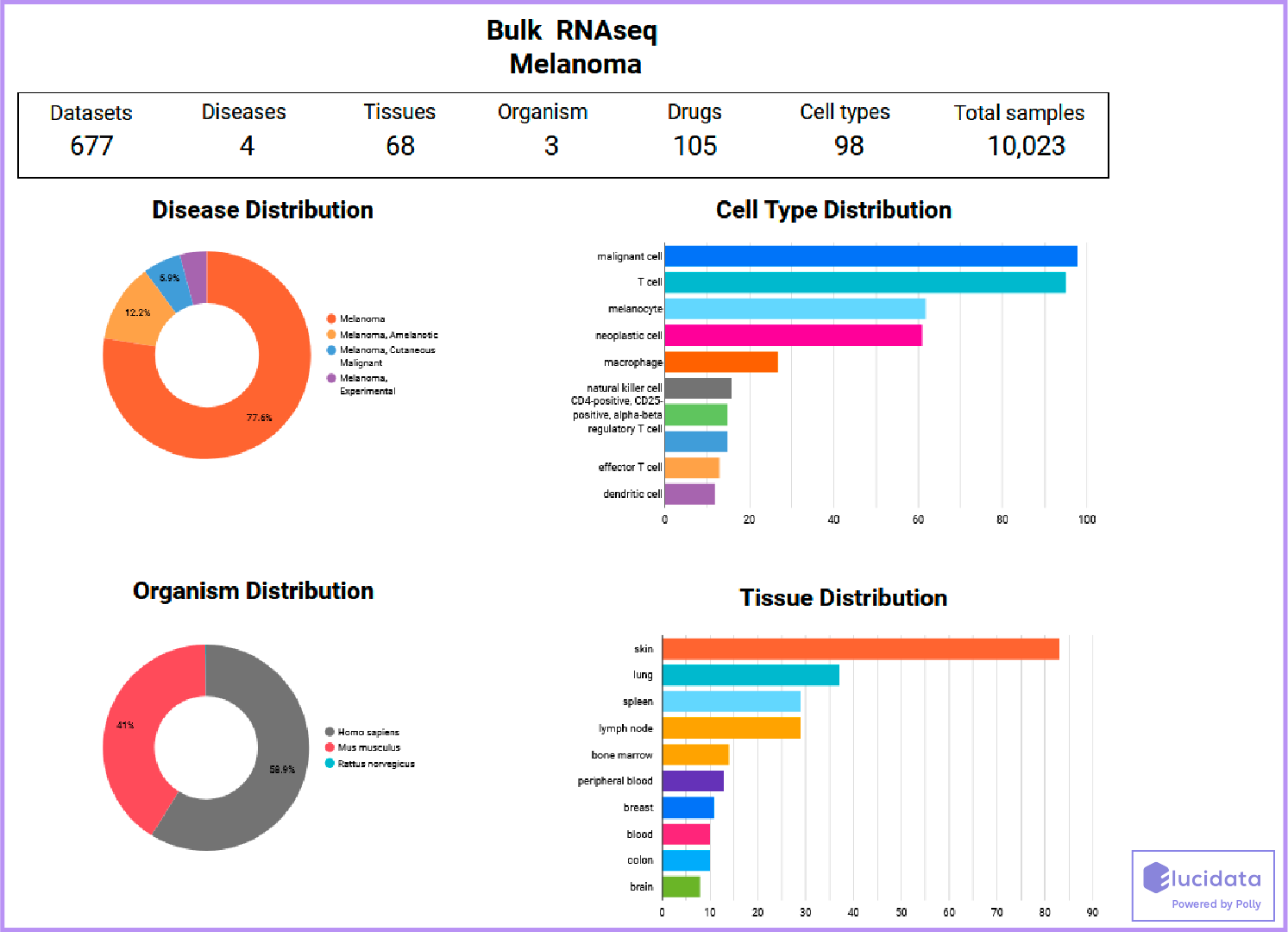Select the Melanoma legend dot
This screenshot has height=932, width=1288.
click(x=330, y=318)
